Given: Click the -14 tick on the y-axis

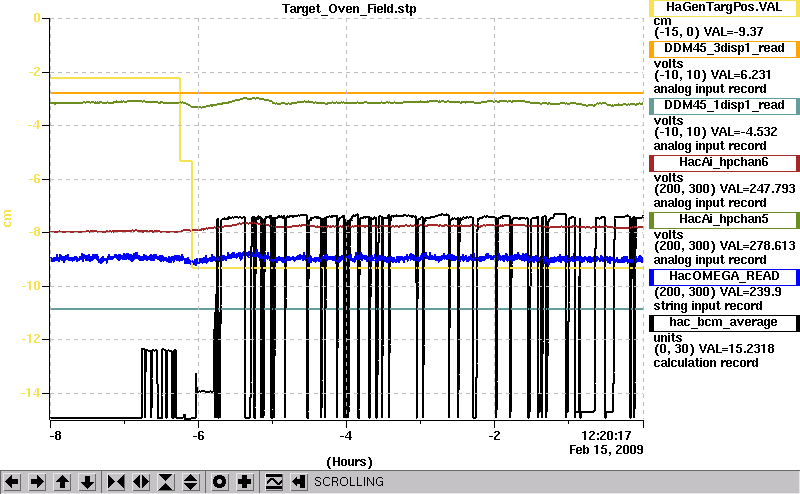Looking at the screenshot, I should [x=30, y=393].
